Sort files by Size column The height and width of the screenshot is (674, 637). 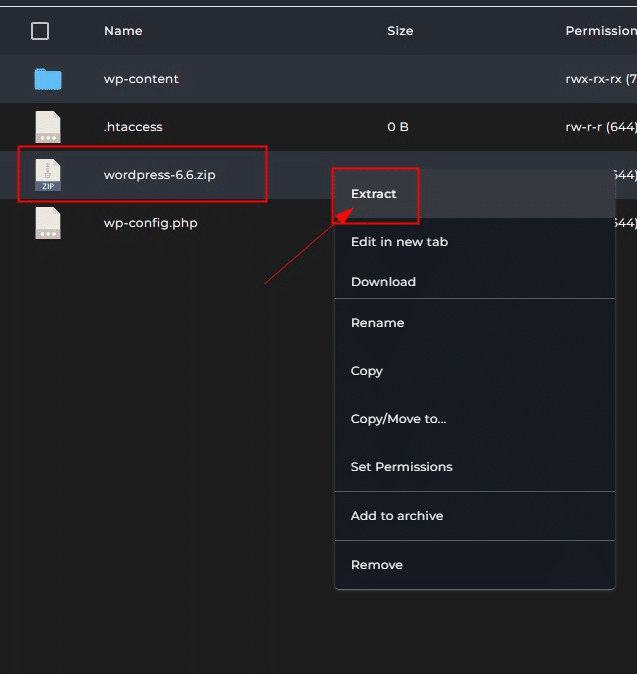[x=400, y=31]
